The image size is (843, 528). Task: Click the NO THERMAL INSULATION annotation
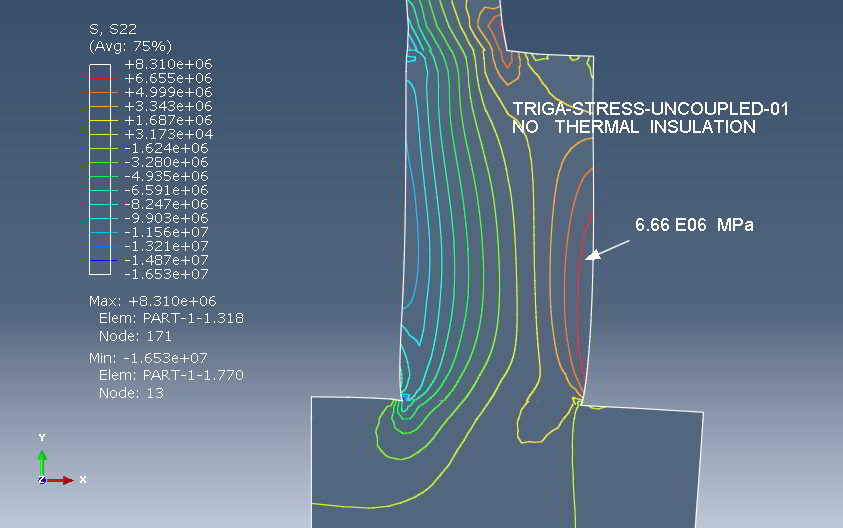(633, 127)
